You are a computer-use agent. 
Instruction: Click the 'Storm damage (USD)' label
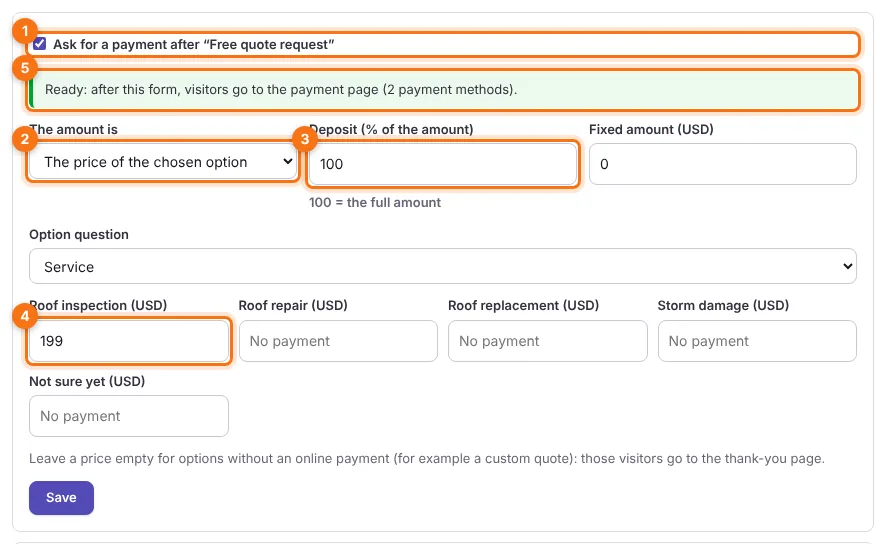coord(723,305)
